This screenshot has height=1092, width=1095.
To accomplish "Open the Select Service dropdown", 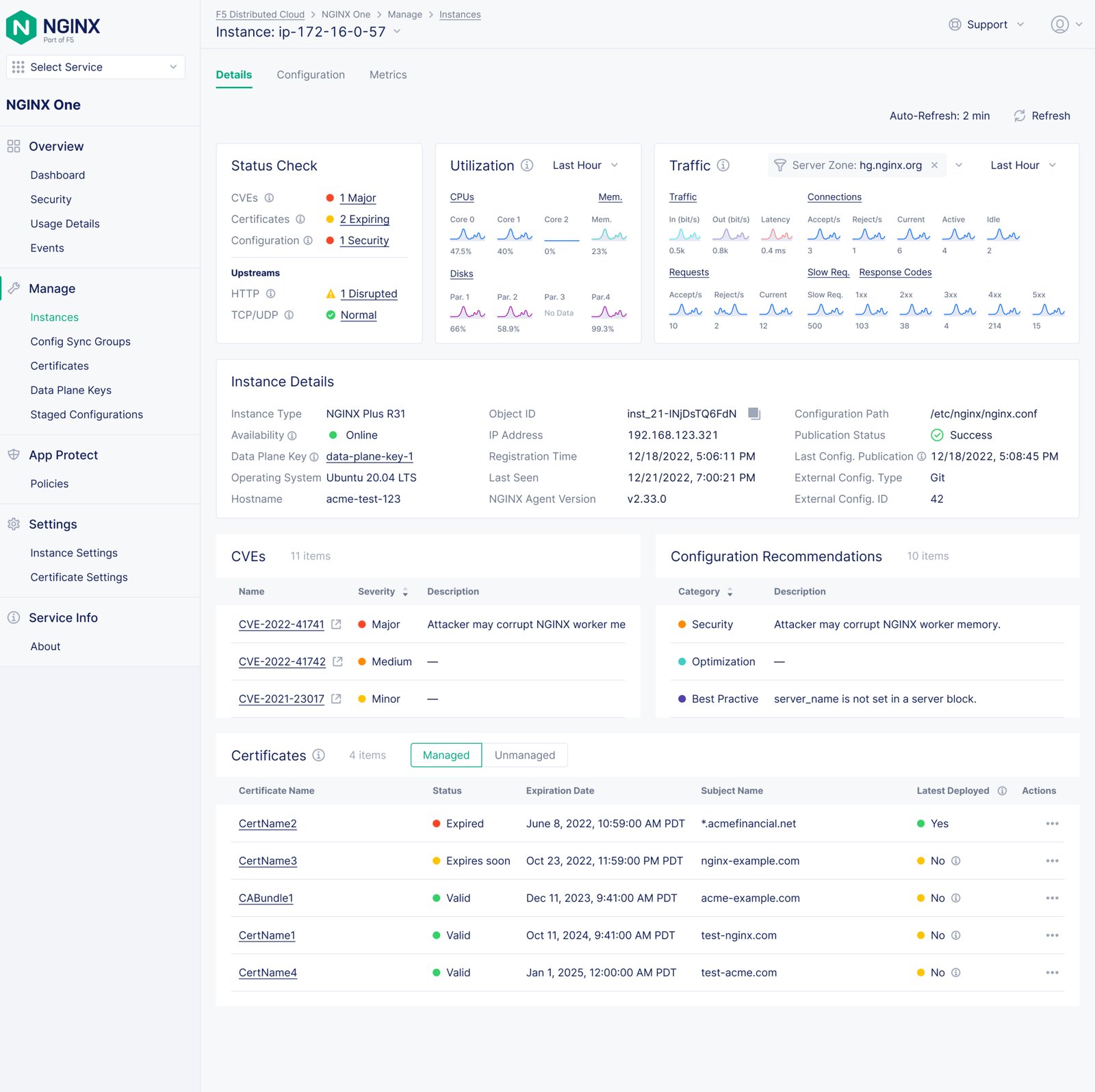I will point(95,67).
